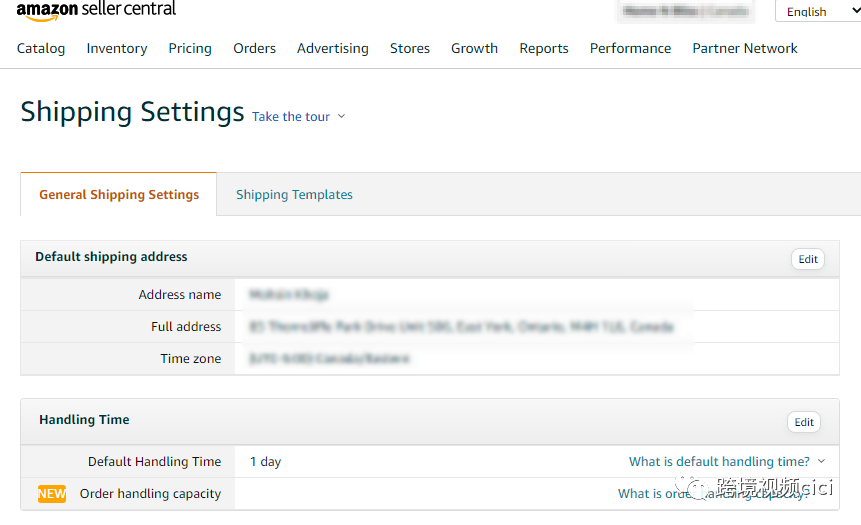
Task: Click the Shipping Settings page title
Action: click(x=132, y=112)
